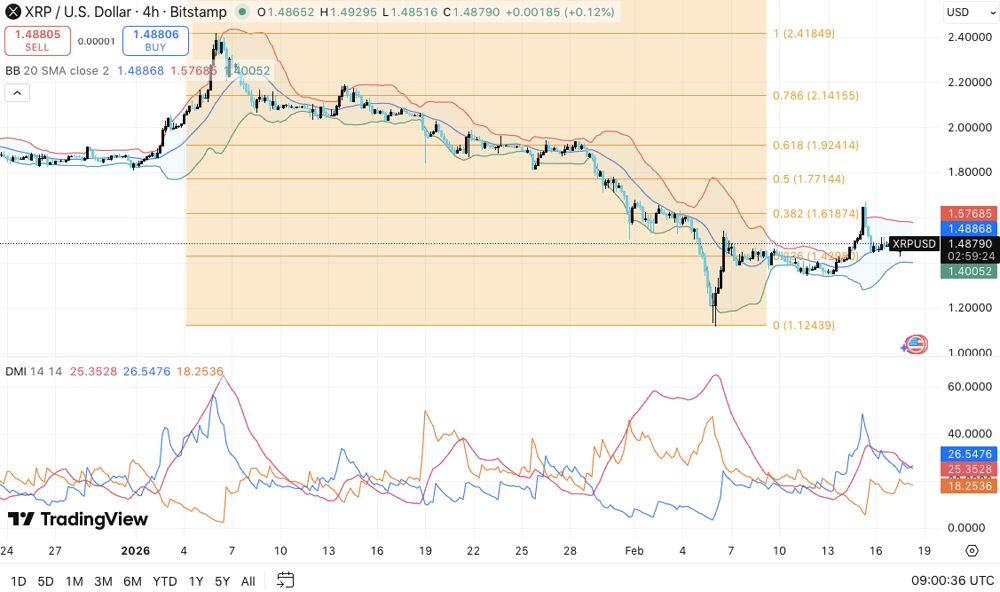This screenshot has width=1000, height=592.
Task: Click the XRP / U.S. Dollar symbol title
Action: click(126, 11)
